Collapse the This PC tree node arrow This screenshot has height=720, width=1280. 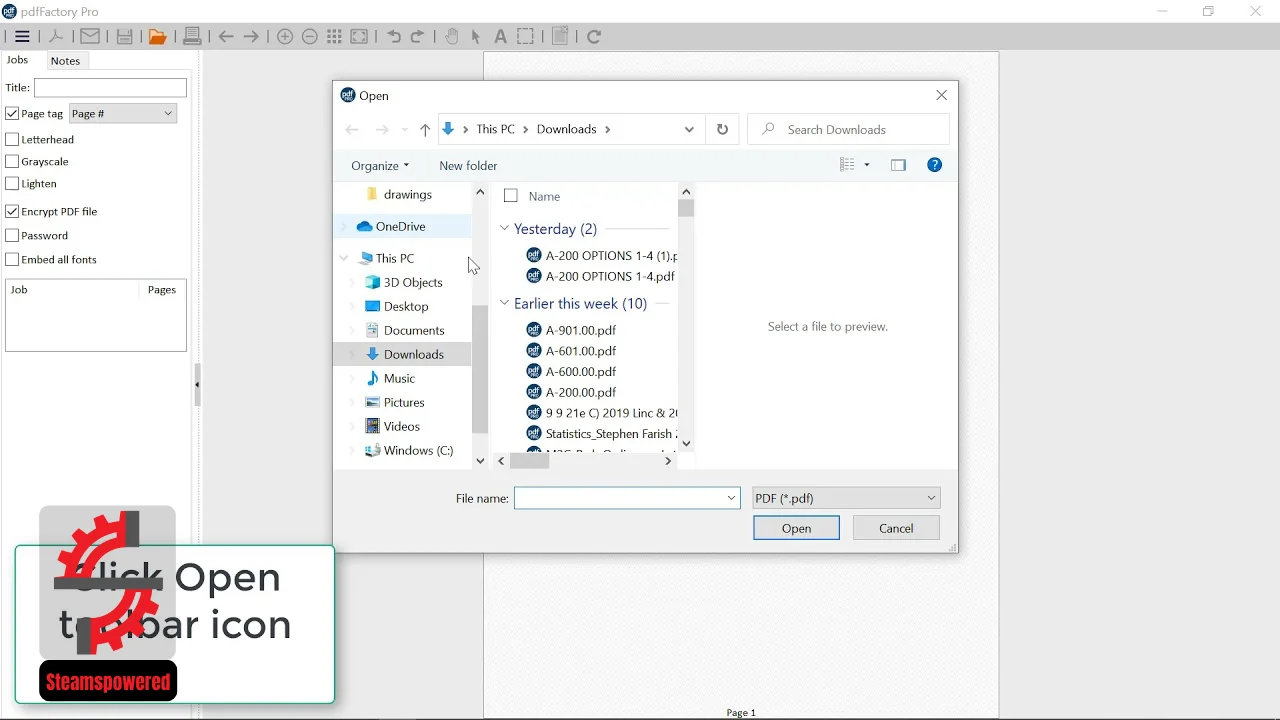coord(344,258)
